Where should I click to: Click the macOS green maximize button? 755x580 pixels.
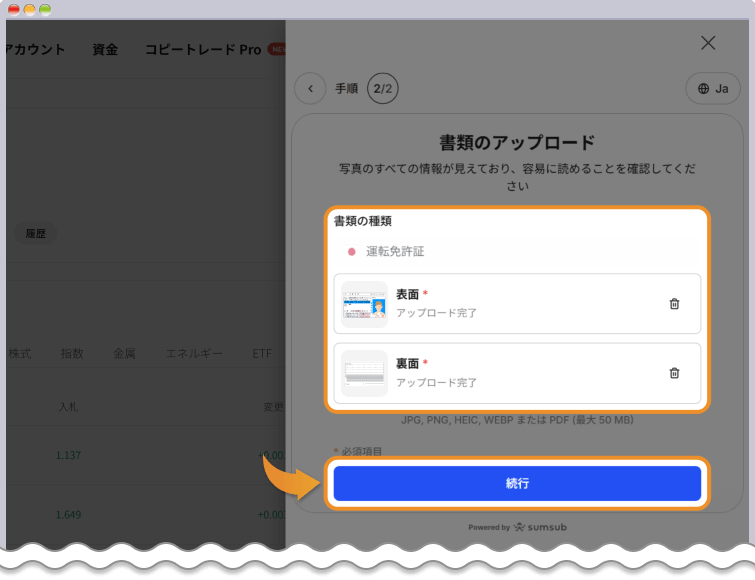point(45,10)
